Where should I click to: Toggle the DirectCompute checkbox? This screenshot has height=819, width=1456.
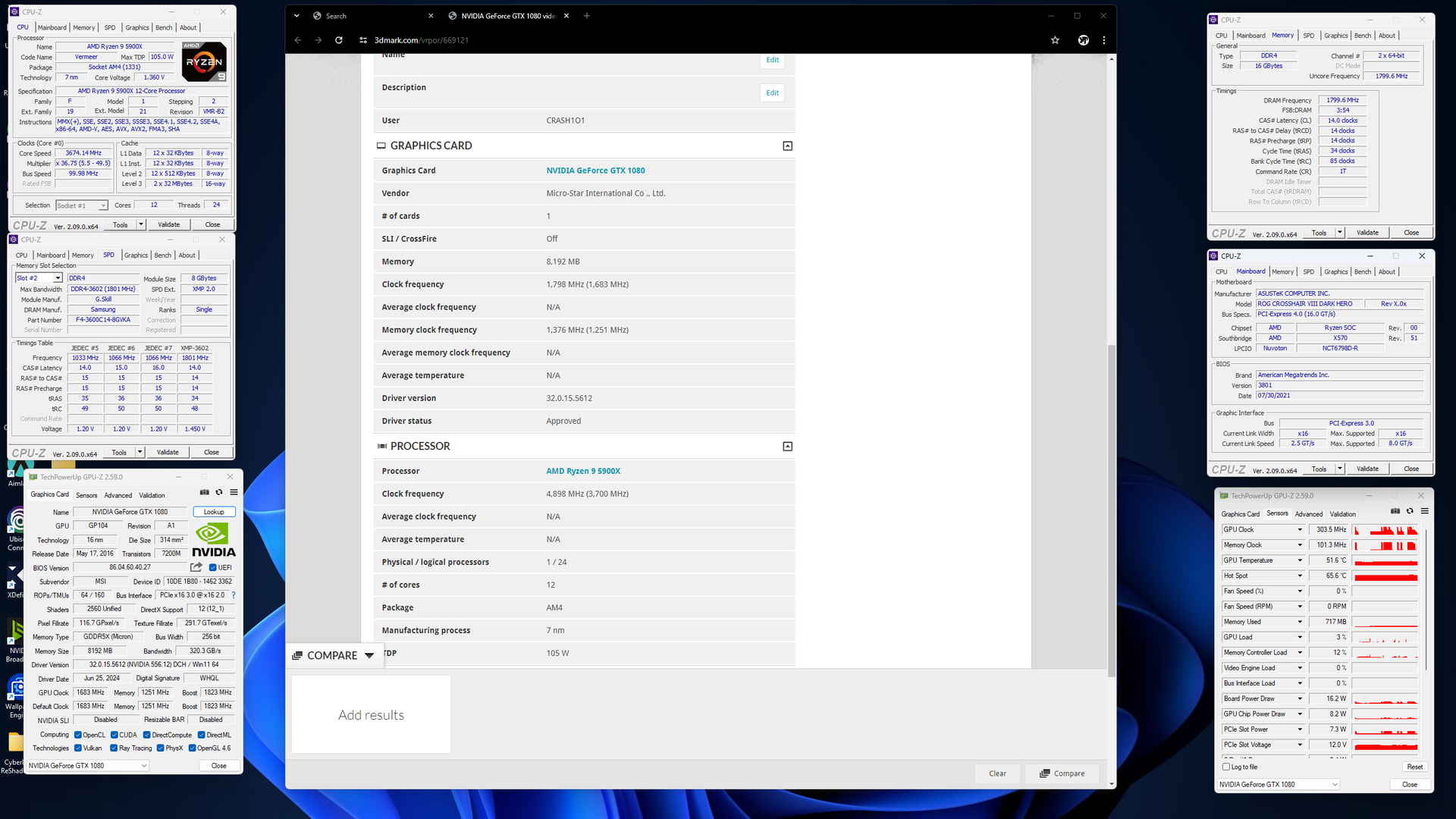pyautogui.click(x=147, y=735)
